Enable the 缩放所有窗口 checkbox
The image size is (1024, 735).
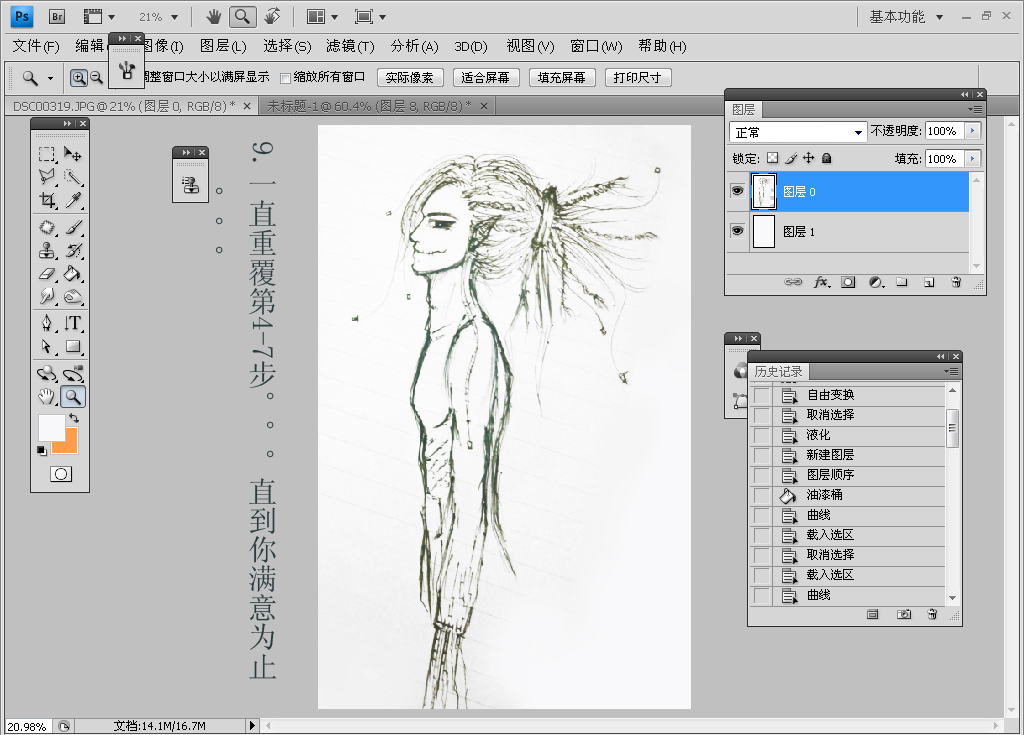[x=286, y=78]
